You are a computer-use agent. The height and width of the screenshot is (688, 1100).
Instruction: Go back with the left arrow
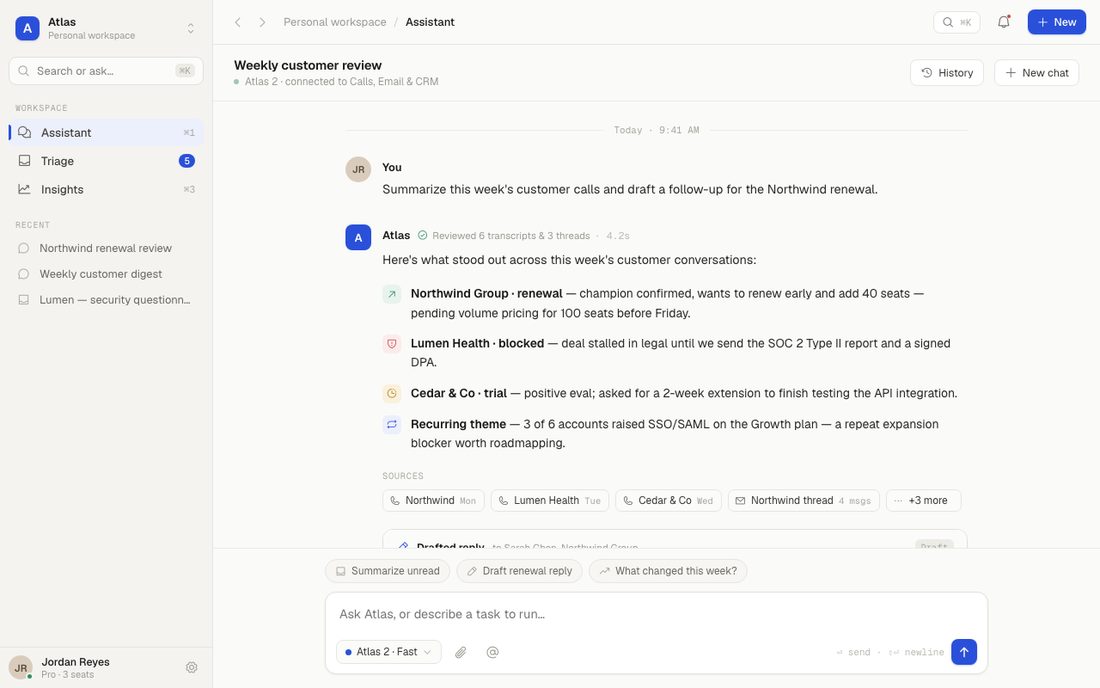tap(238, 22)
